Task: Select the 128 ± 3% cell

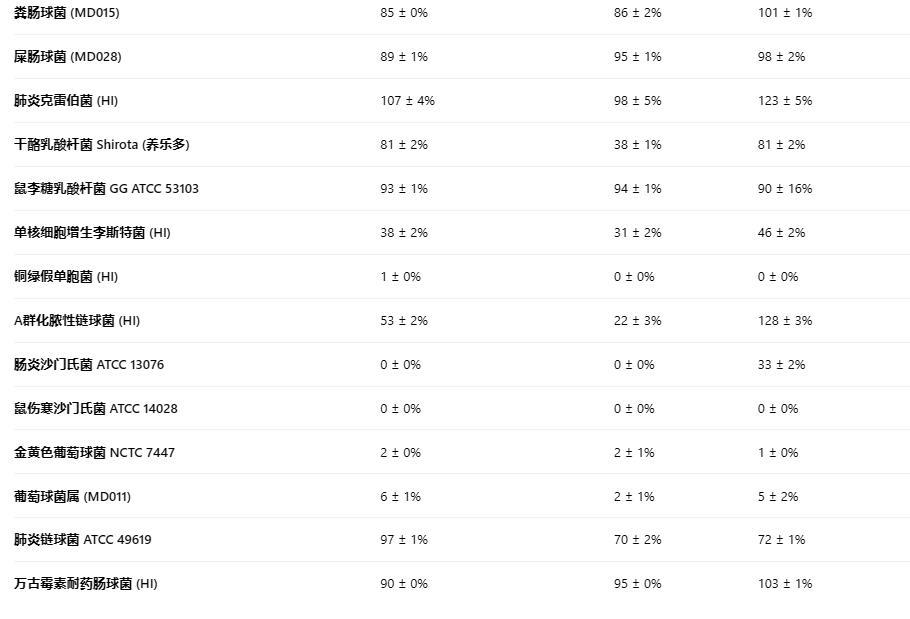Action: point(784,321)
